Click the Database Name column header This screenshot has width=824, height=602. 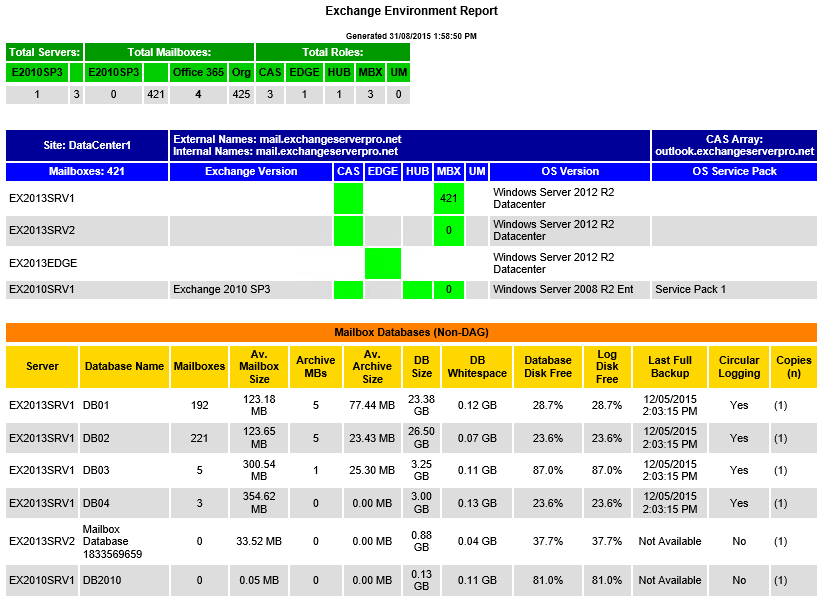click(x=124, y=366)
